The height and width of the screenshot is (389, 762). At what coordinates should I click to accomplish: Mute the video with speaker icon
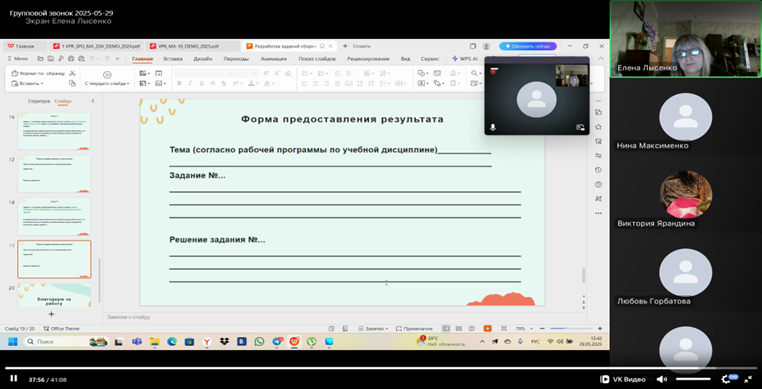pos(661,379)
